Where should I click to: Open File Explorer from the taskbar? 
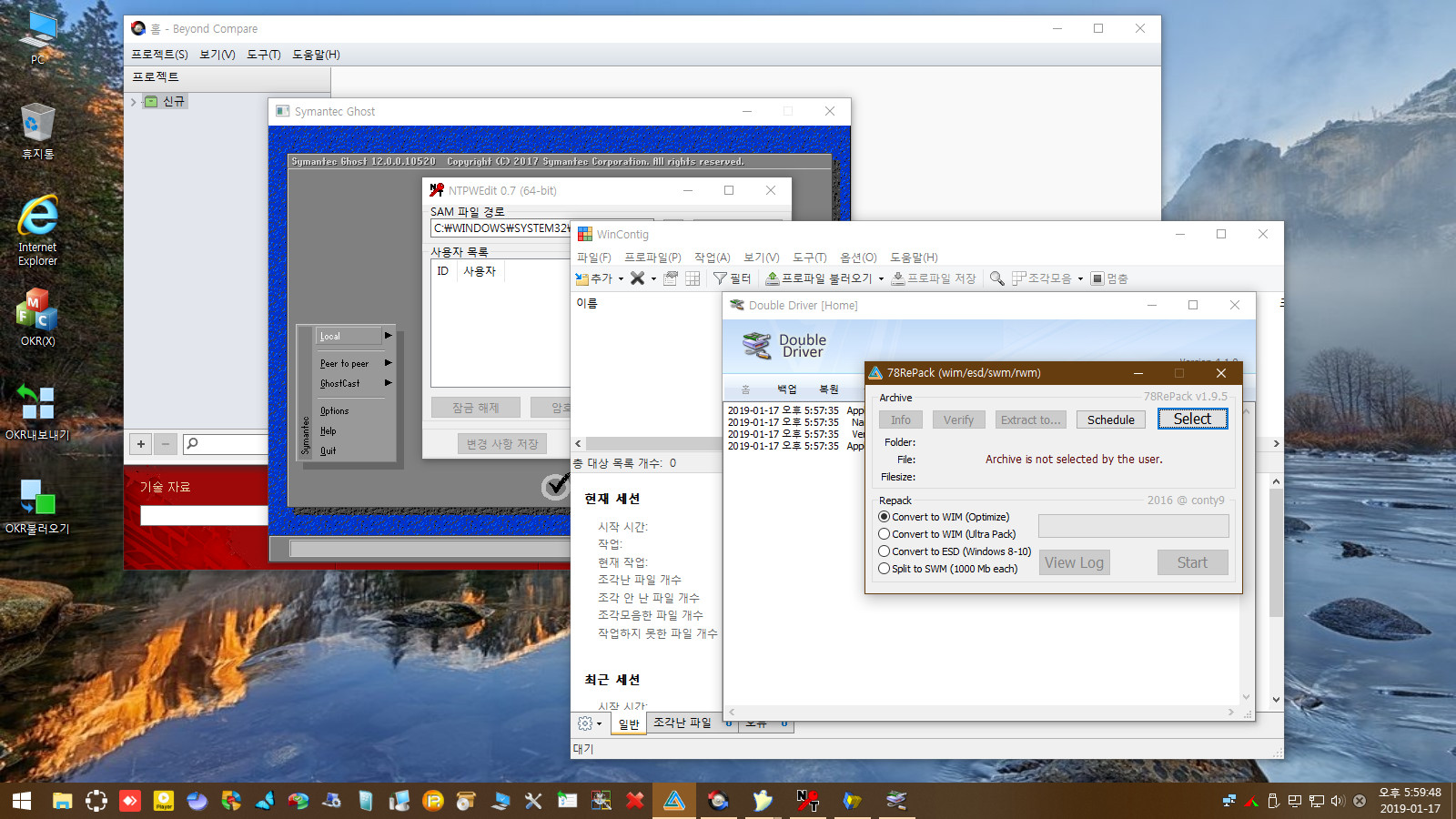point(62,801)
